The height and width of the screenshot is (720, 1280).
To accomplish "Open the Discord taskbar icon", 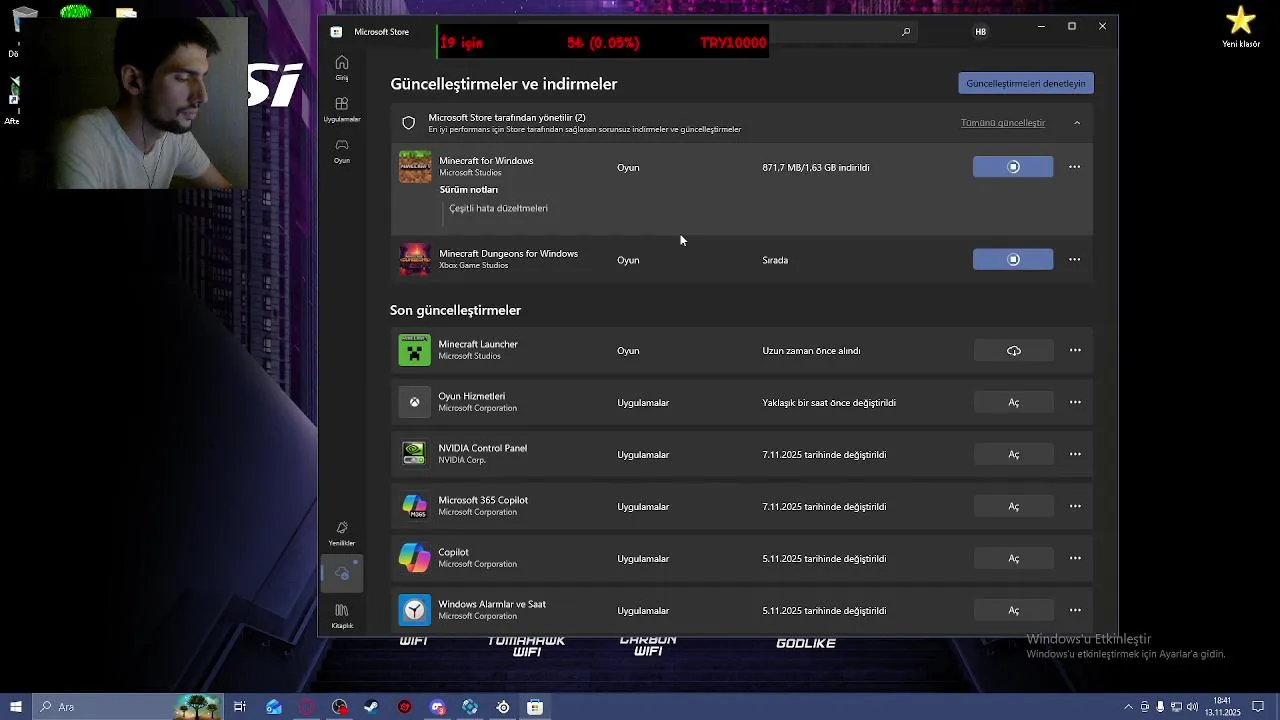I will click(x=437, y=707).
